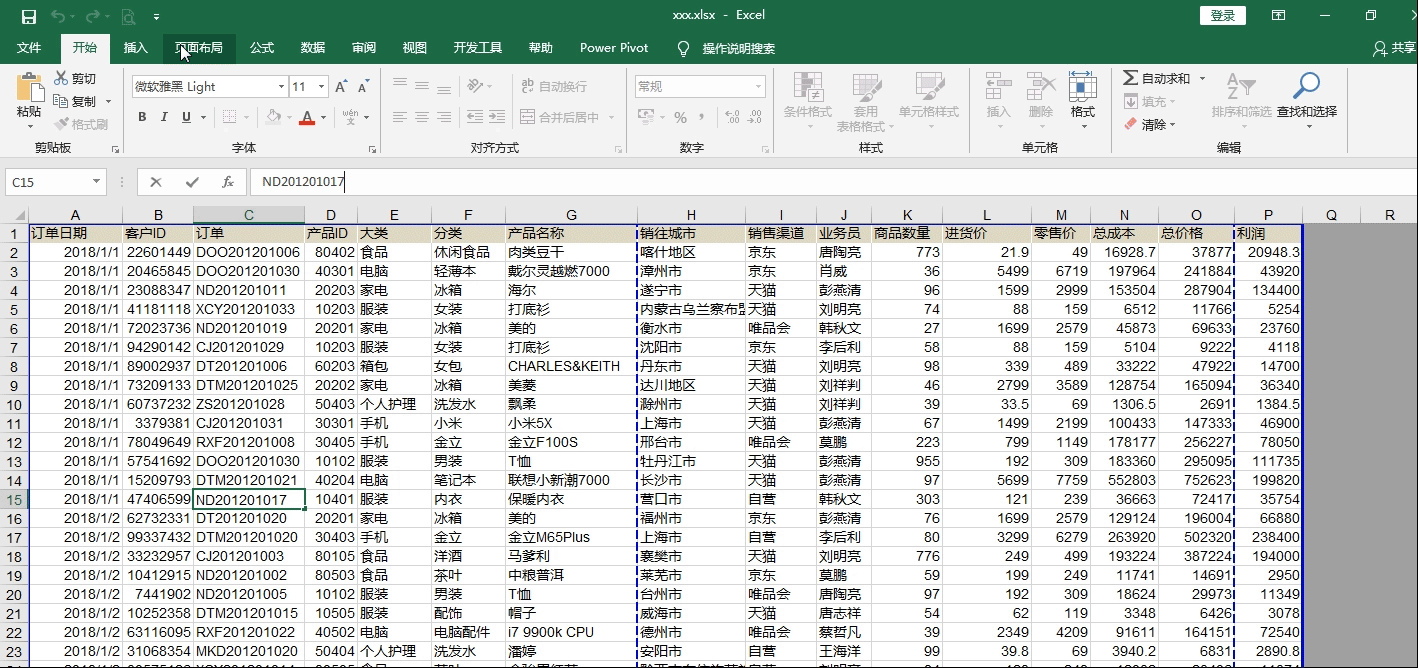This screenshot has height=668, width=1418.
Task: Switch to Power Pivot tab
Action: (614, 48)
